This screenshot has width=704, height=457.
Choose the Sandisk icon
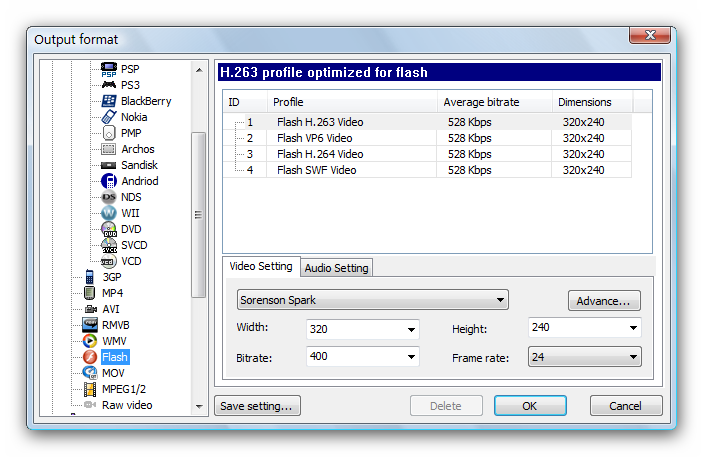coord(109,165)
